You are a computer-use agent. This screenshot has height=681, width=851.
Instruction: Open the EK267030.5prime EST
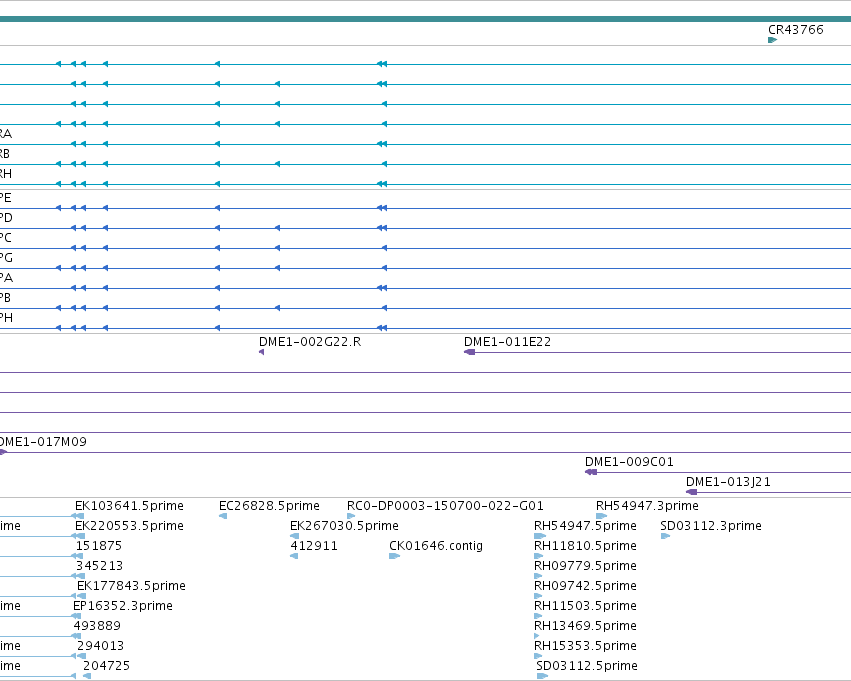pyautogui.click(x=344, y=526)
